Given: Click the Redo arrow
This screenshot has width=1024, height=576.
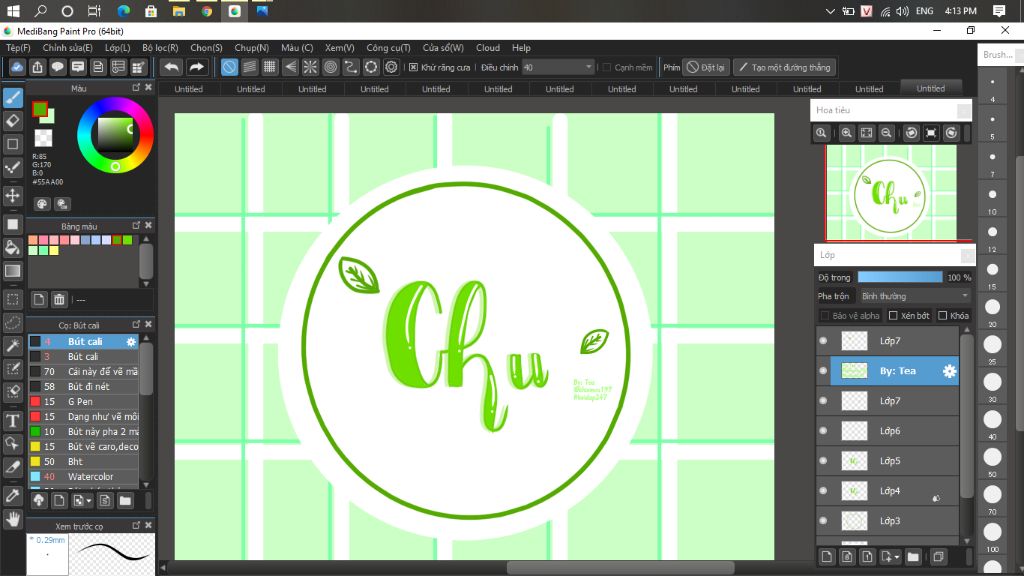Looking at the screenshot, I should pyautogui.click(x=196, y=67).
